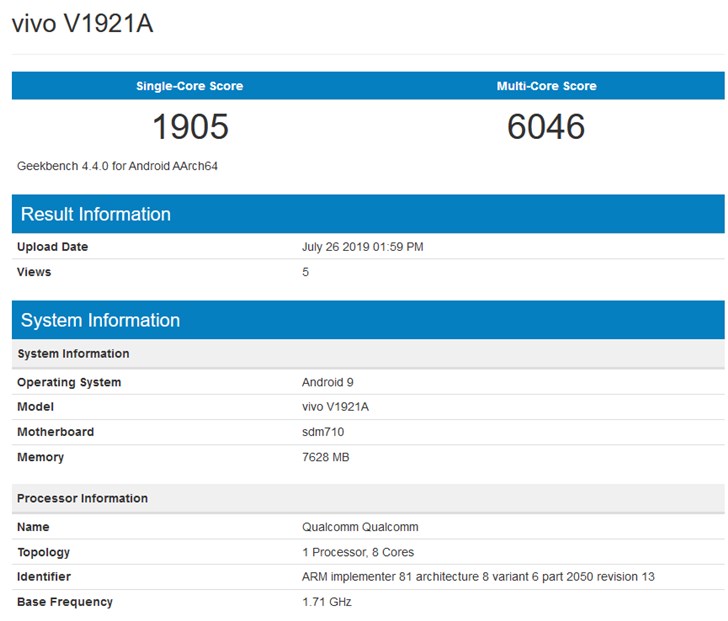This screenshot has height=621, width=728.
Task: Select the Android 9 operating system value
Action: pos(328,382)
